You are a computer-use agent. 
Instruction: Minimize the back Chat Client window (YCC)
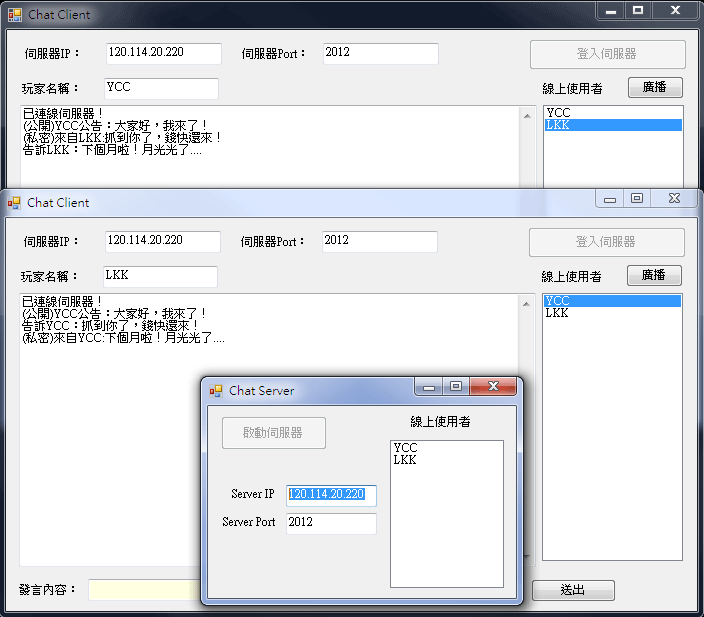click(611, 11)
